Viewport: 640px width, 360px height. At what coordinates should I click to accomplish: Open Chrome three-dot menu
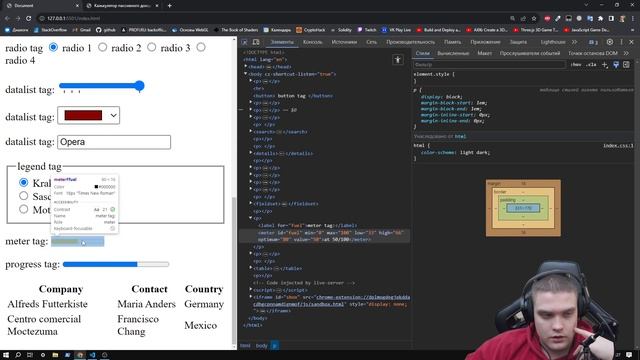pos(633,18)
